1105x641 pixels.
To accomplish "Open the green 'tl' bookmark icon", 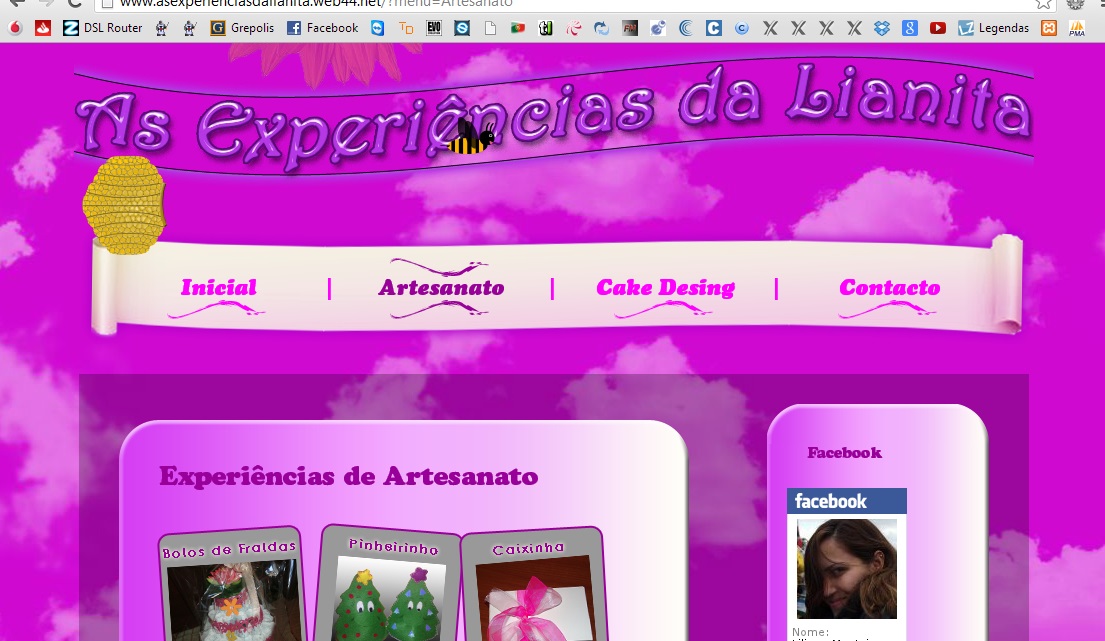I will [x=545, y=28].
